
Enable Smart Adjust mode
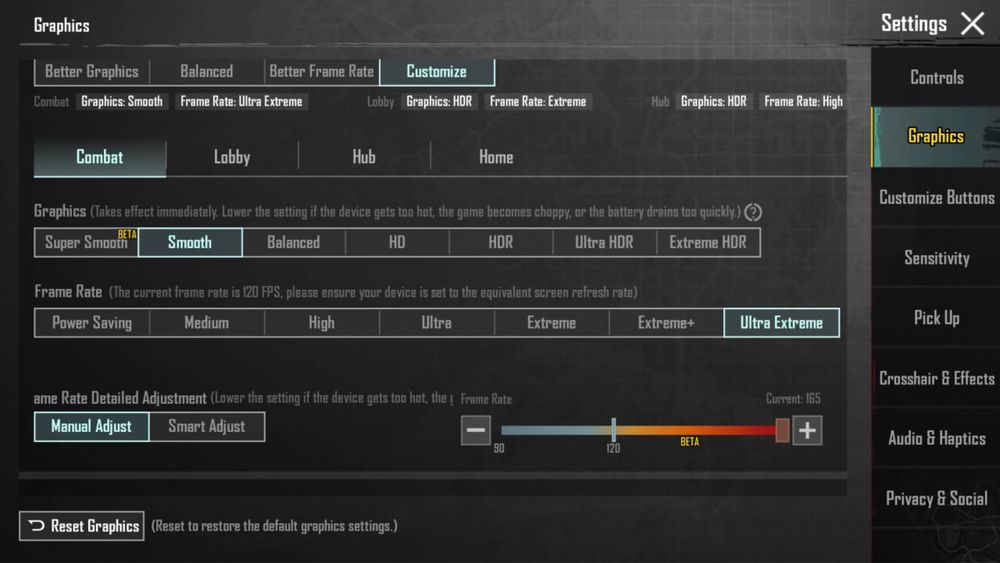pos(207,427)
